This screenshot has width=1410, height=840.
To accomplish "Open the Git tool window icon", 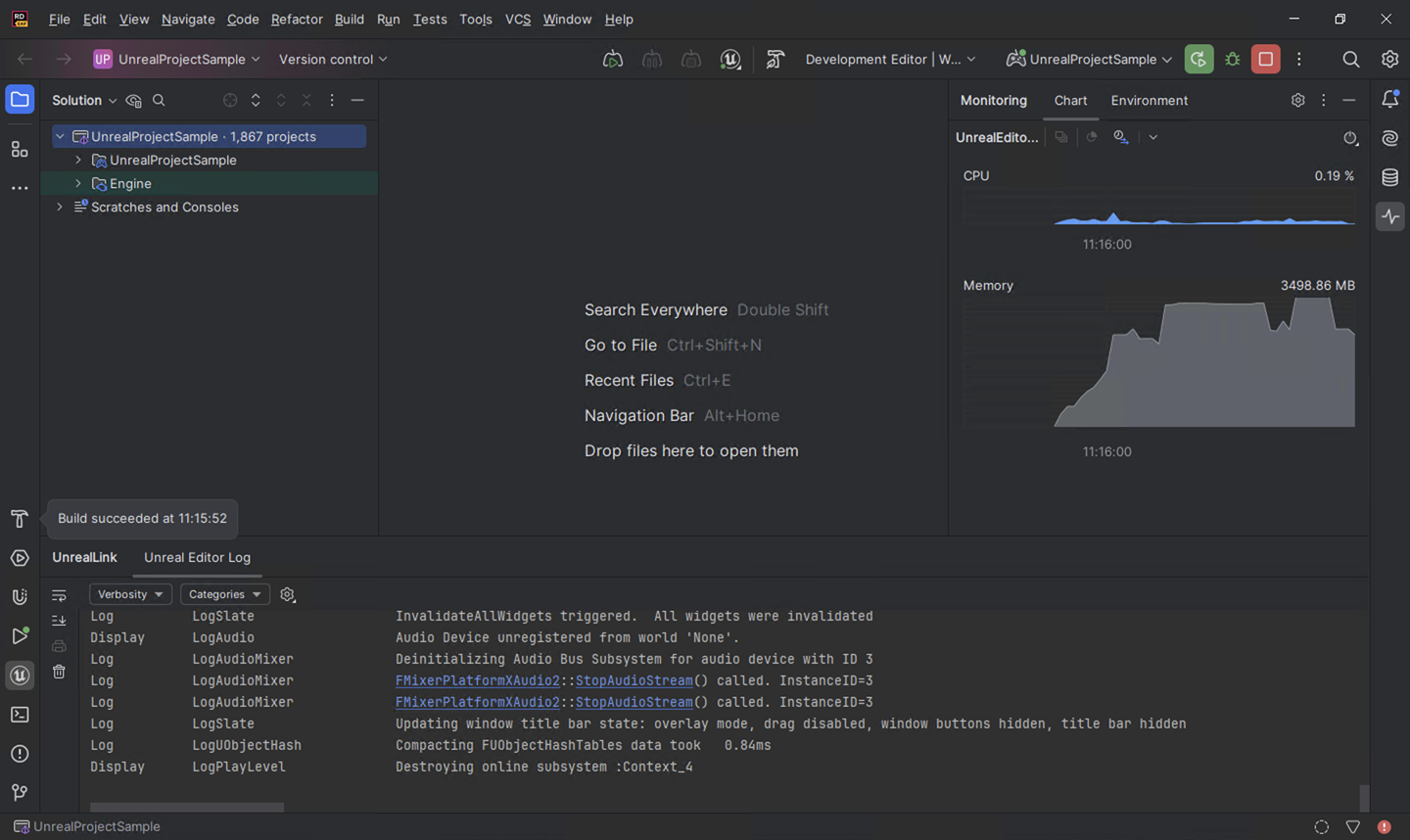I will click(x=20, y=793).
